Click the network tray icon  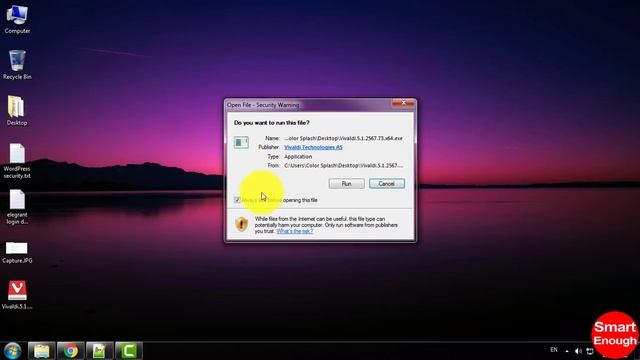pyautogui.click(x=590, y=351)
